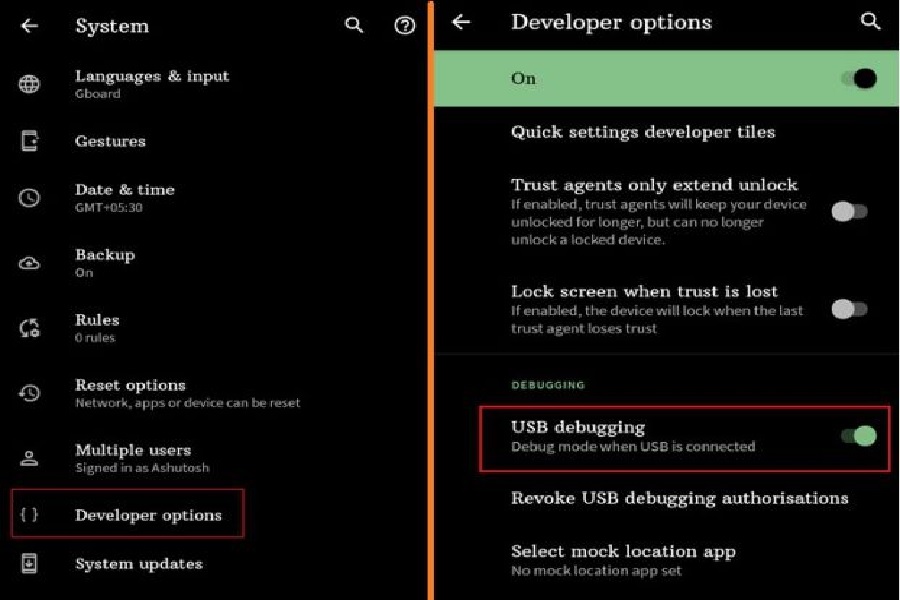Image resolution: width=900 pixels, height=600 pixels.
Task: Enable Trust agents only extend unlock
Action: (849, 212)
